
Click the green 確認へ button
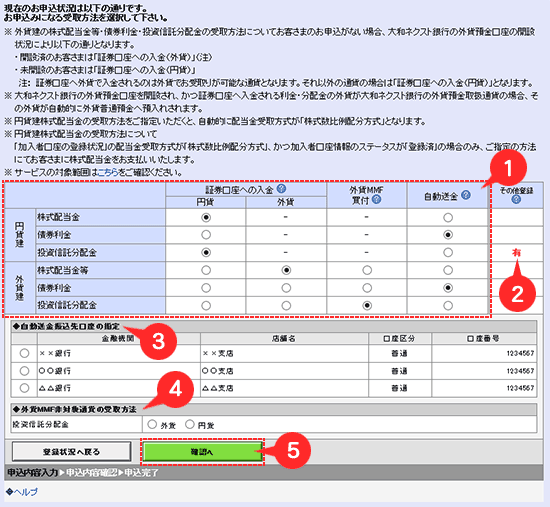click(x=202, y=452)
